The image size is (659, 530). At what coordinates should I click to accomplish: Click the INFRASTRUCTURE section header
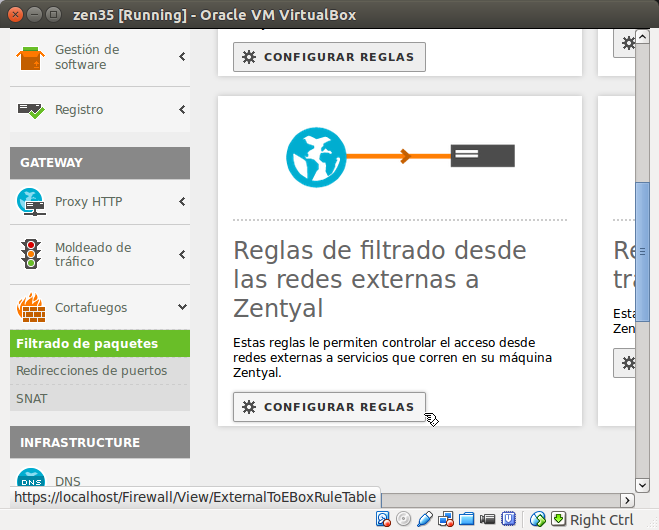(x=100, y=442)
